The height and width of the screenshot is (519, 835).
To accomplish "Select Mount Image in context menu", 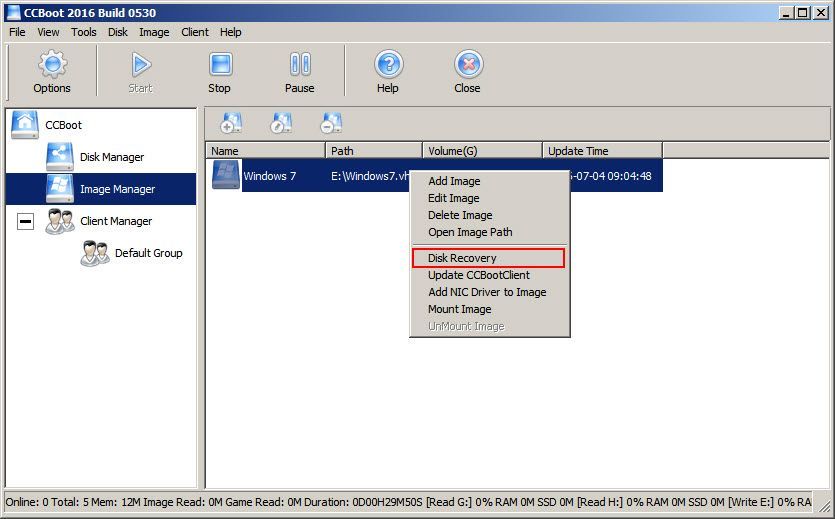I will (489, 309).
